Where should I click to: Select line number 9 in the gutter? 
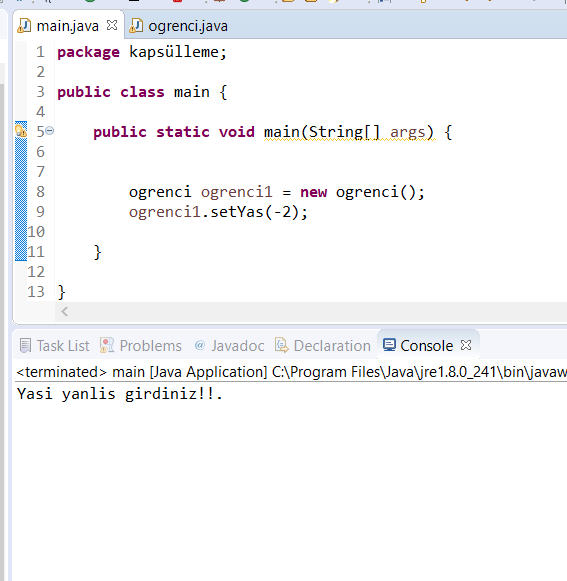coord(40,212)
